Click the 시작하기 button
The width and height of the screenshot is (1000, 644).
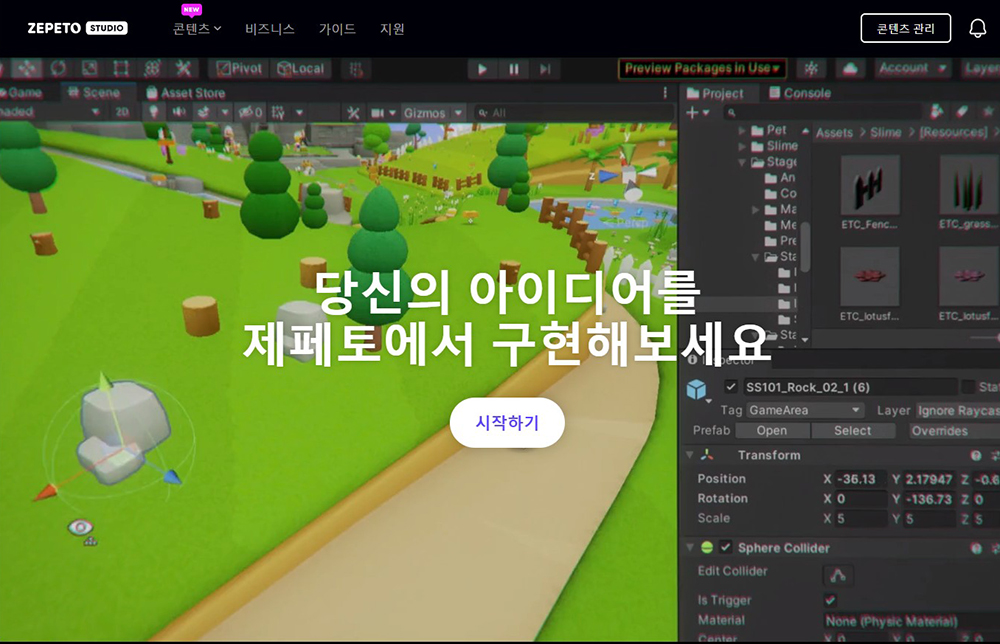[507, 422]
